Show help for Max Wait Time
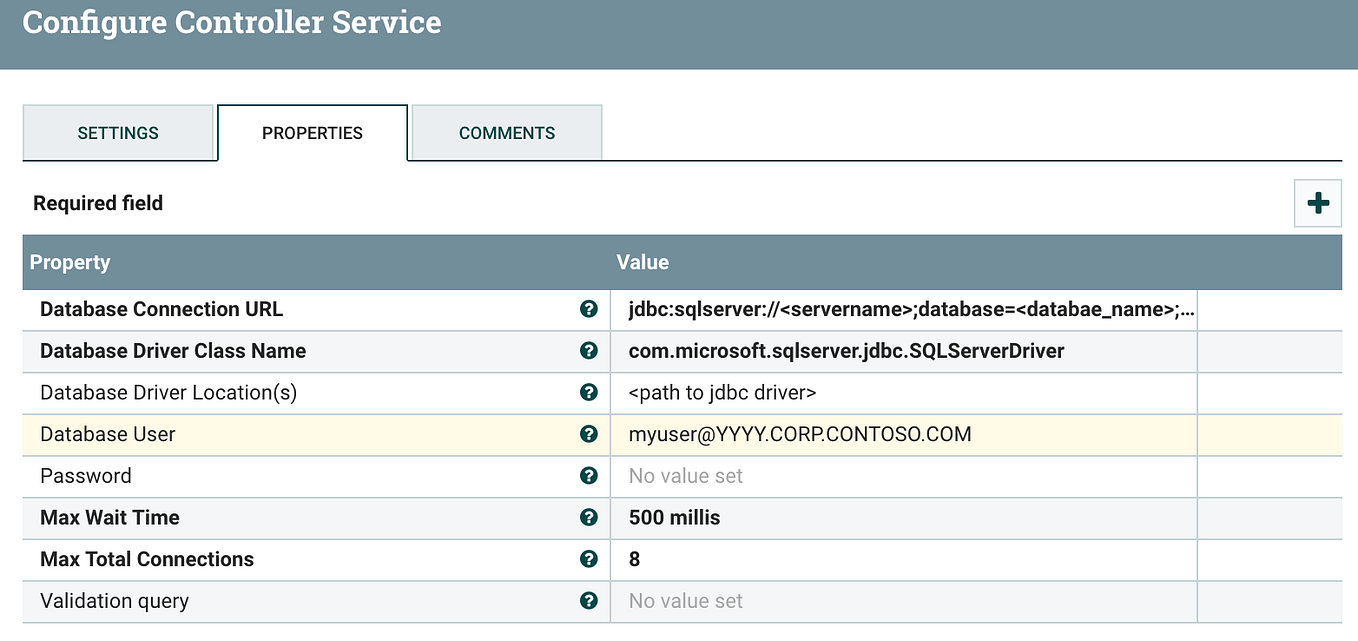1358x641 pixels. (x=589, y=518)
